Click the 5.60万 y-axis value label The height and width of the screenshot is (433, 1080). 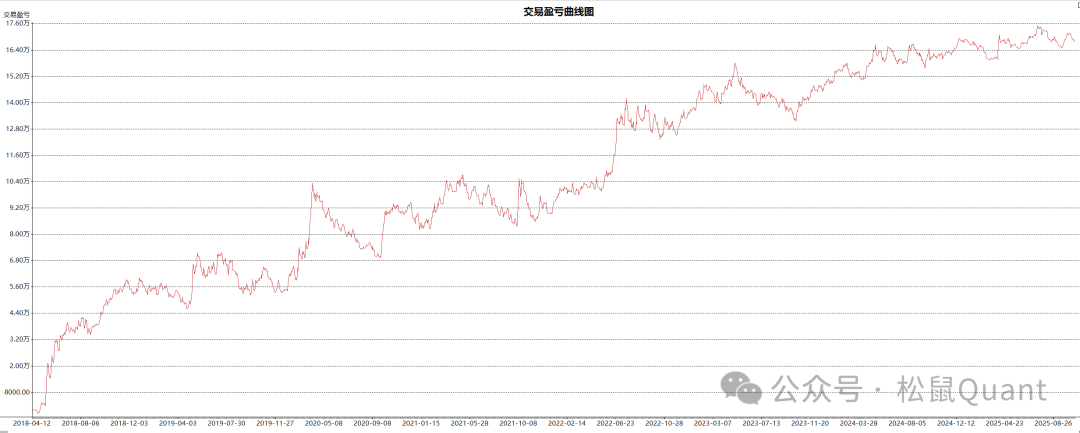tap(17, 287)
